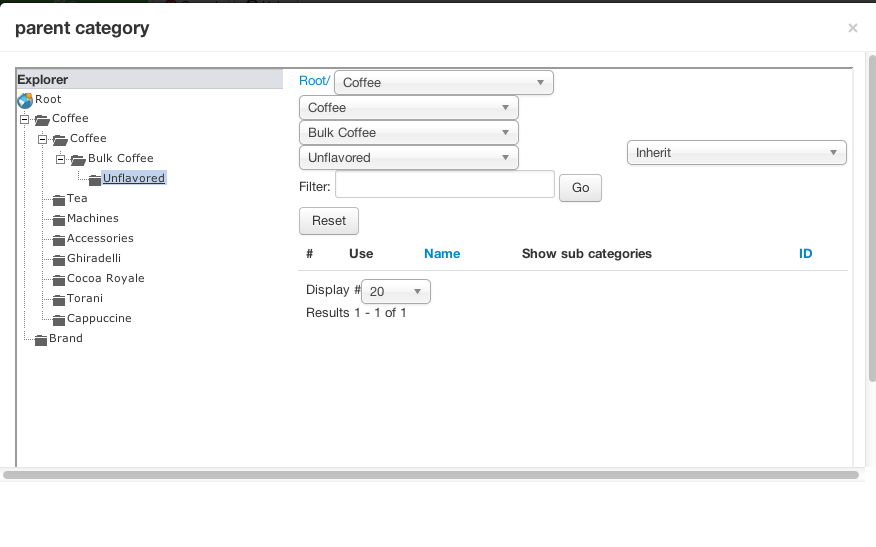876x547 pixels.
Task: Select Accessories in the category tree
Action: point(100,239)
